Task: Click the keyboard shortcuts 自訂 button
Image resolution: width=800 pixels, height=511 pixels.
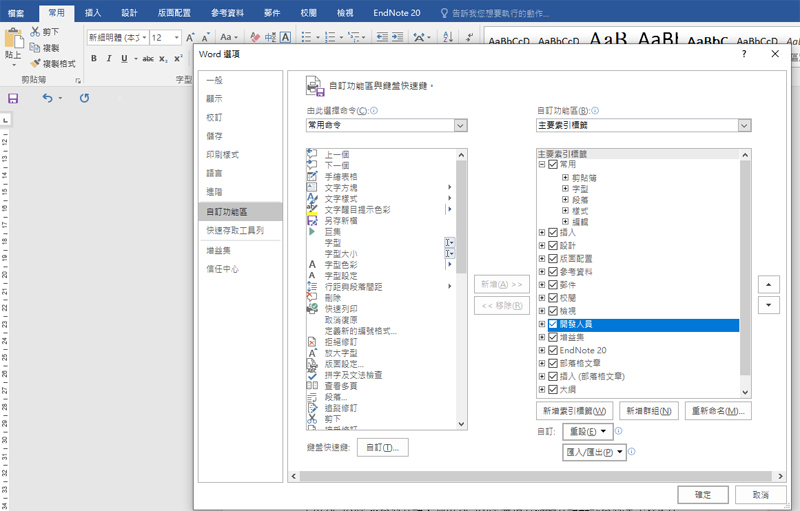Action: click(383, 448)
